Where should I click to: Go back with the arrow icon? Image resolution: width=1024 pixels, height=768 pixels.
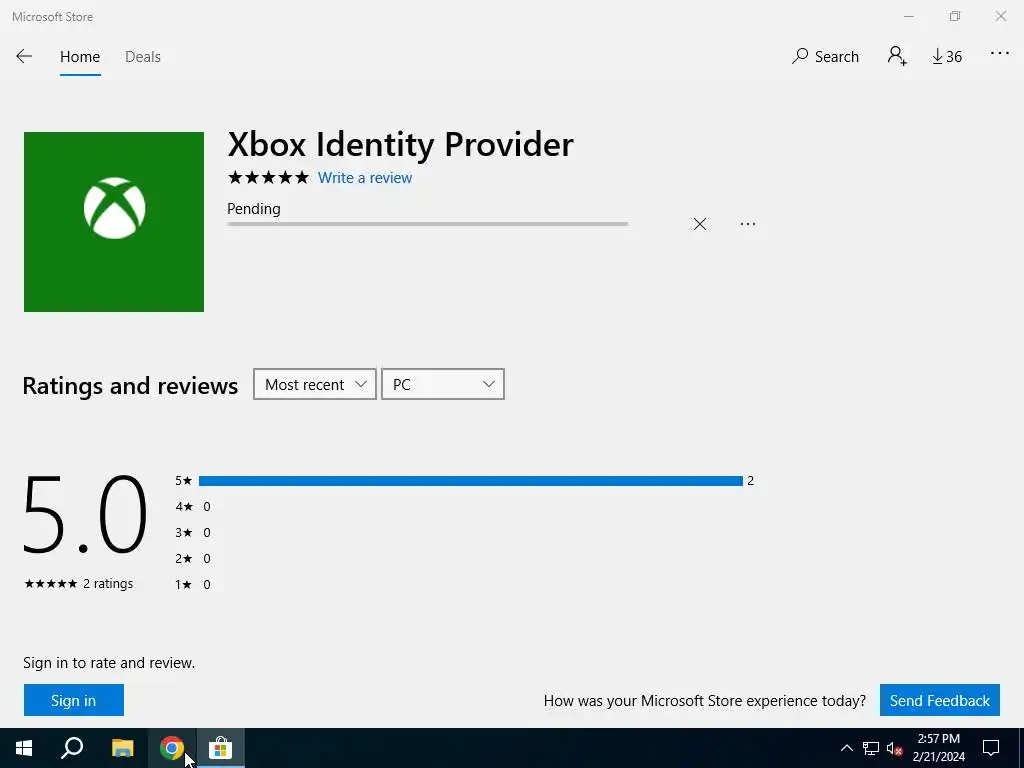24,56
